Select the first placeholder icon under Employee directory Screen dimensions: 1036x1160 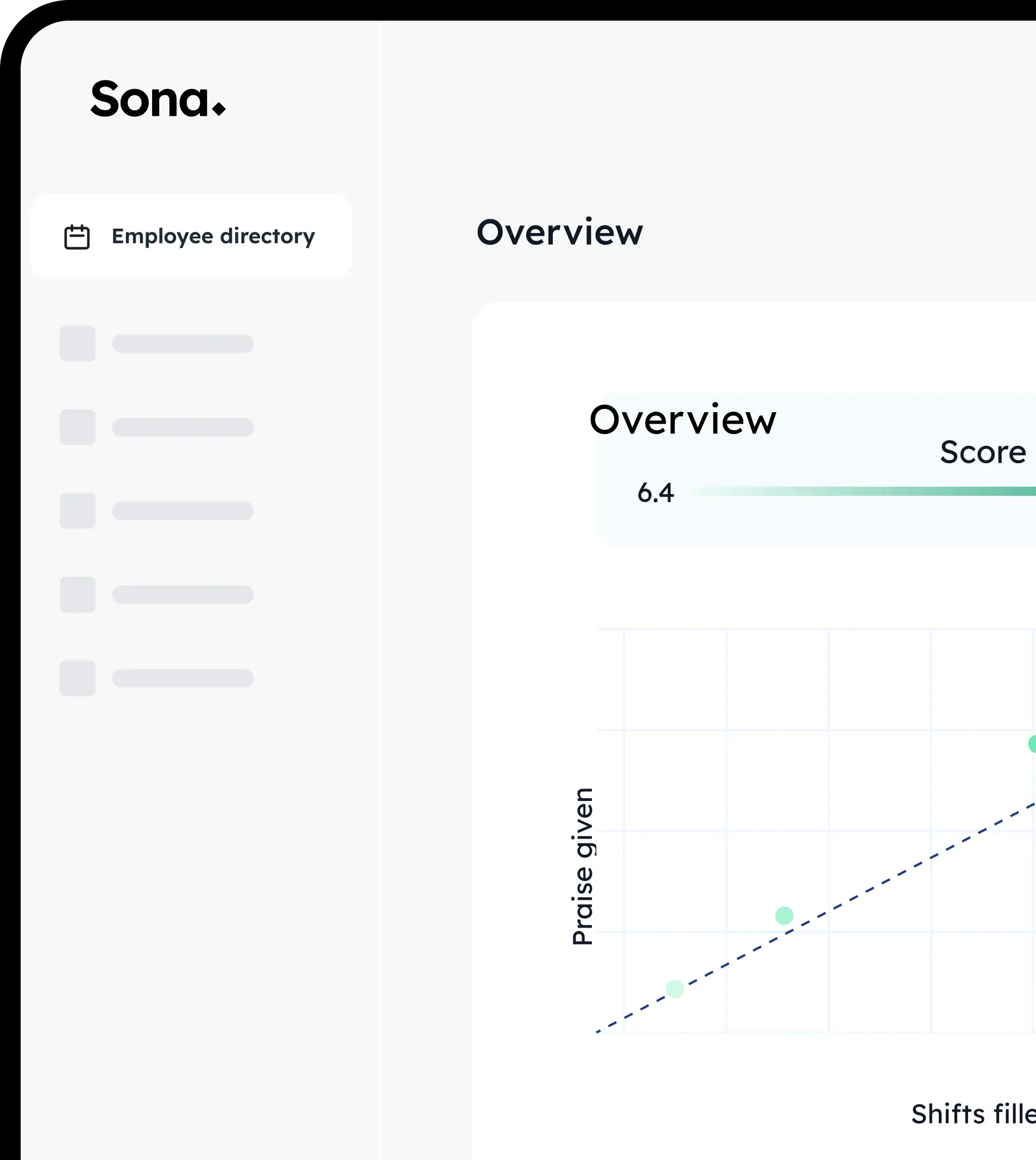(78, 343)
